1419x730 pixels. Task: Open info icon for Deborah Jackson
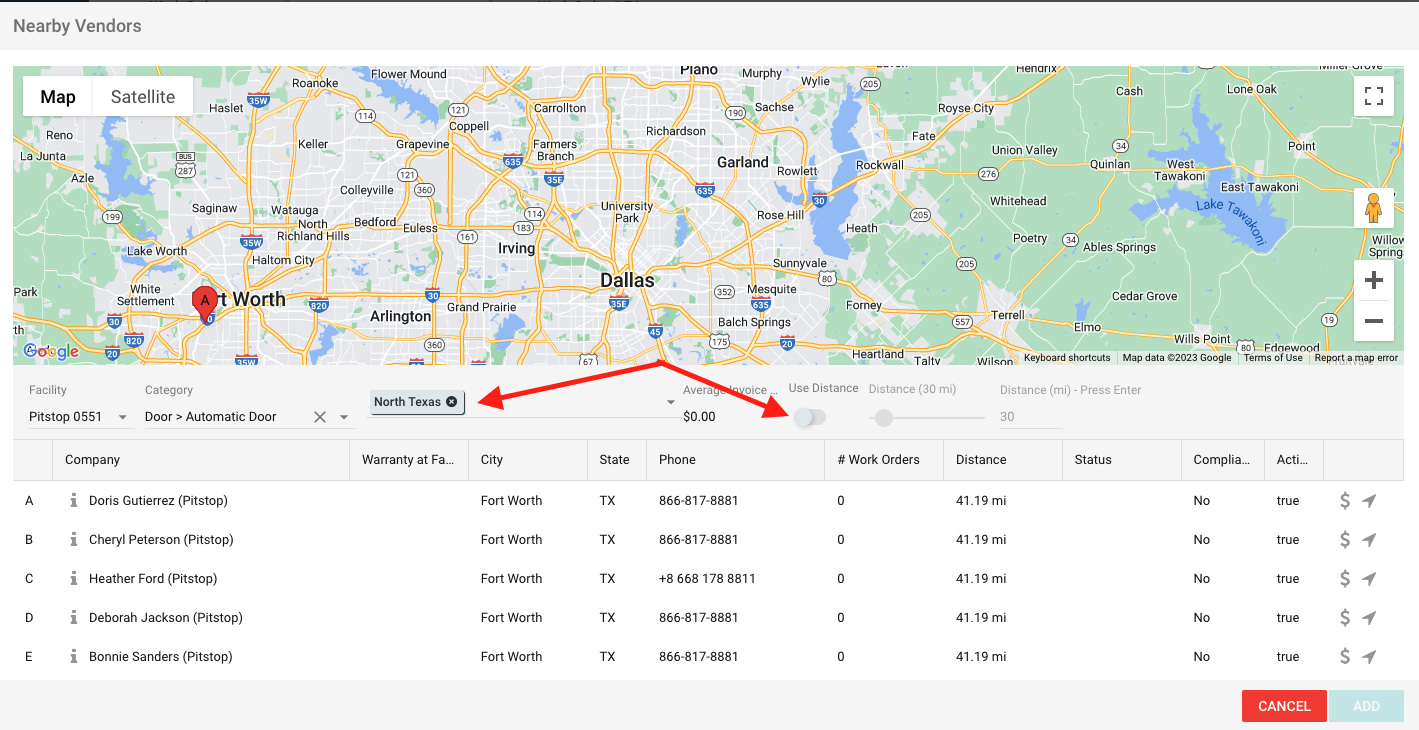pyautogui.click(x=73, y=618)
